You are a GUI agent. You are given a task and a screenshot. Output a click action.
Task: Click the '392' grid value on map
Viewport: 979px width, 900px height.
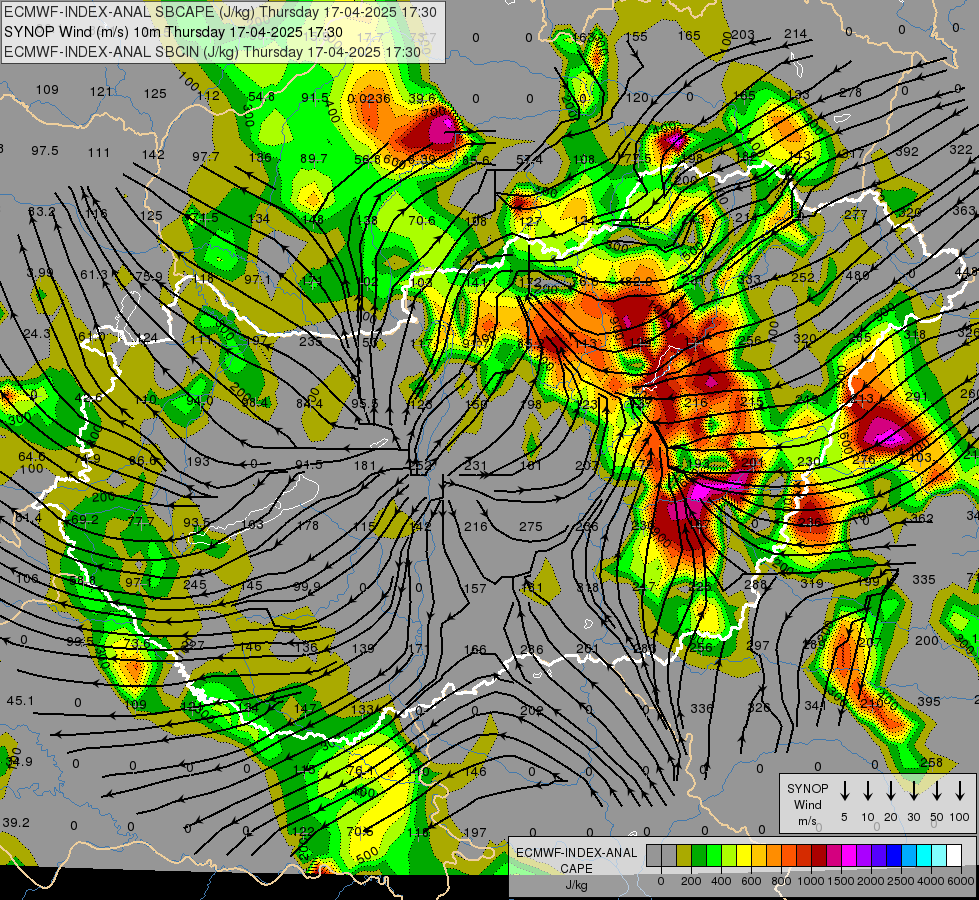coord(907,151)
